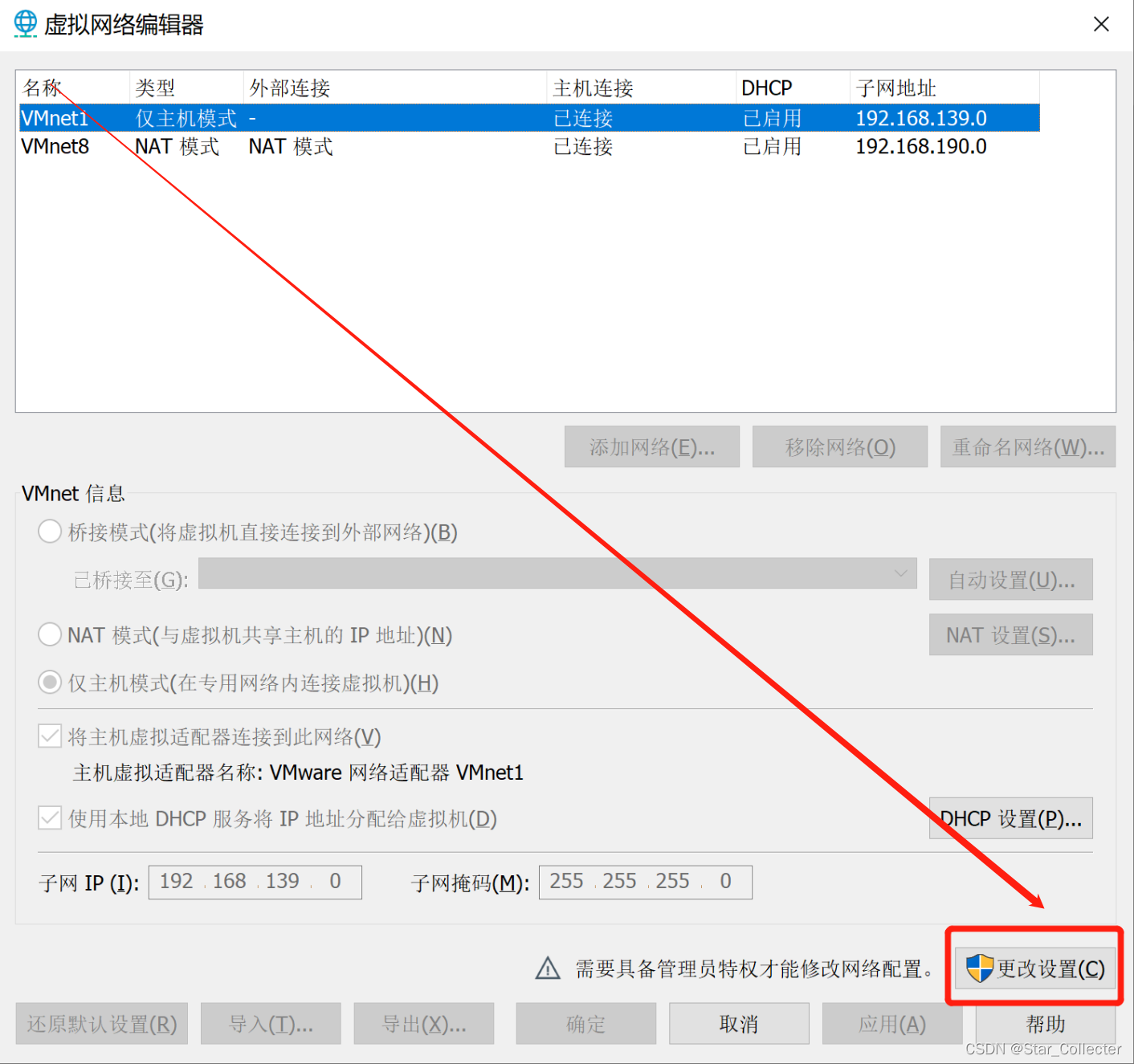1134x1064 pixels.
Task: Click 添加网络(E)... button
Action: point(652,446)
